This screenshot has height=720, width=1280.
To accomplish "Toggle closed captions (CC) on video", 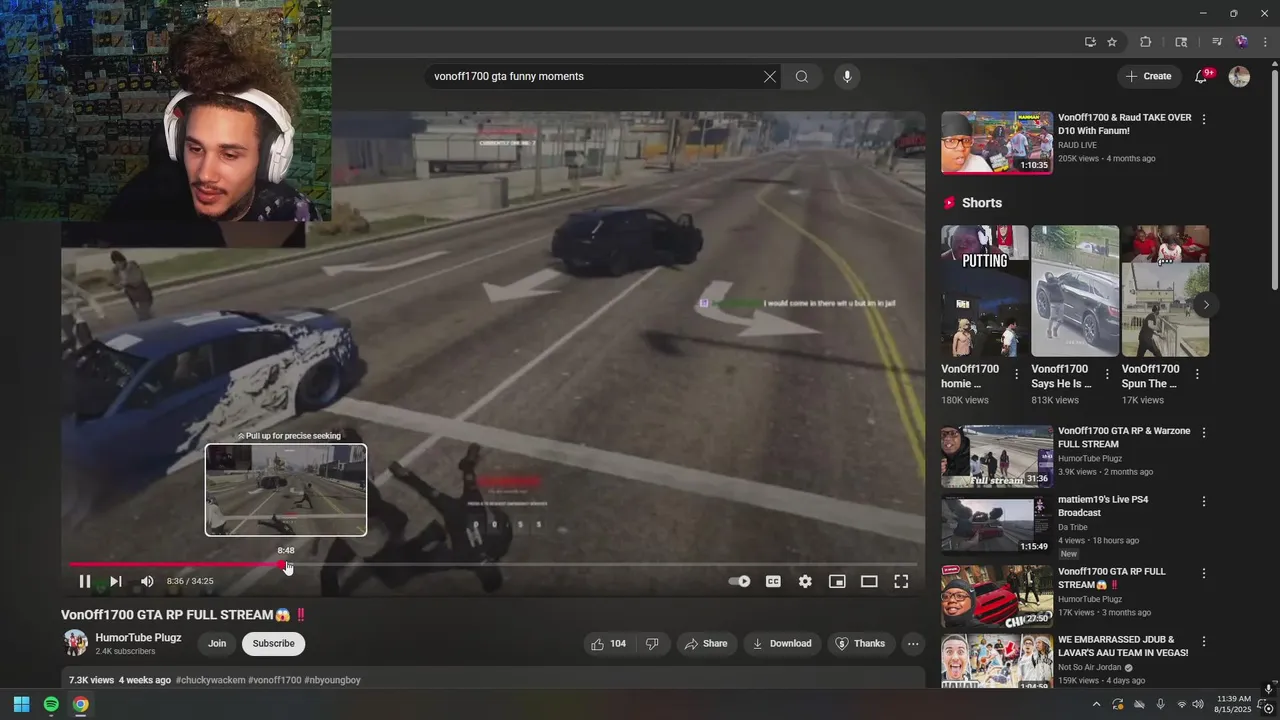I will click(x=773, y=581).
